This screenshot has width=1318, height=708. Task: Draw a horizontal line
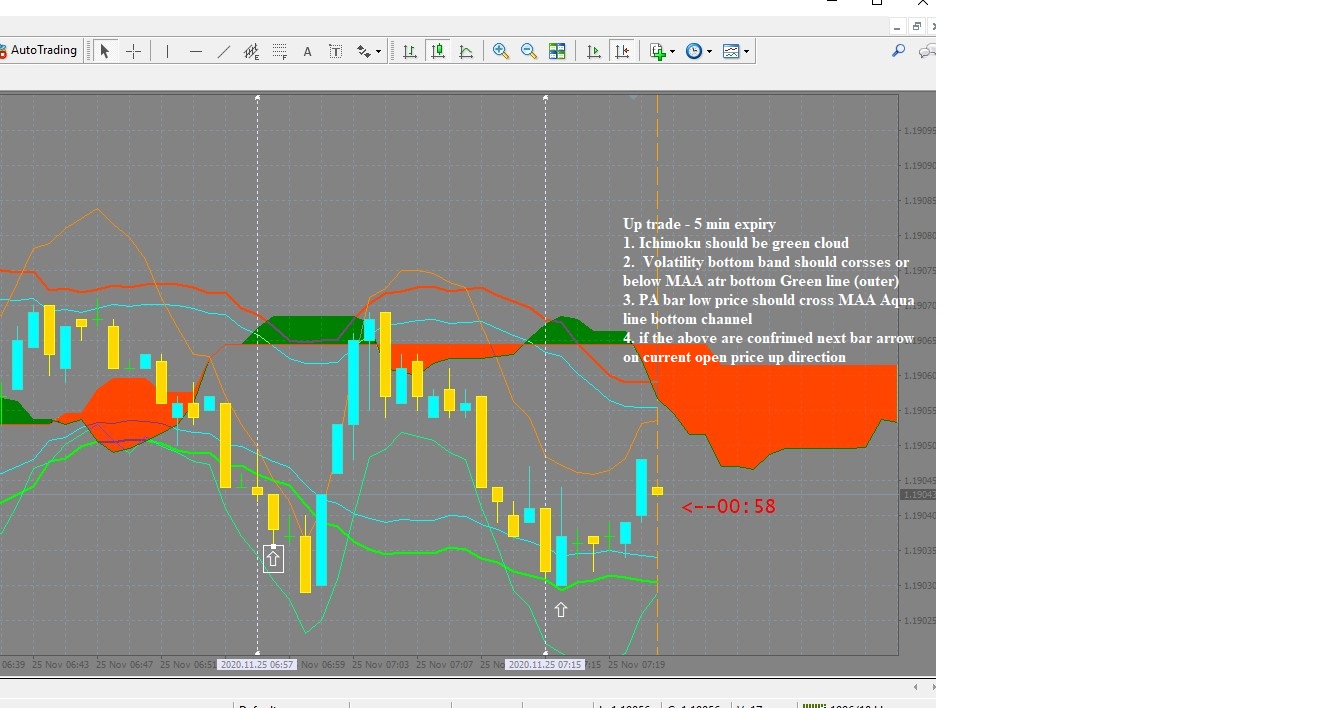195,51
